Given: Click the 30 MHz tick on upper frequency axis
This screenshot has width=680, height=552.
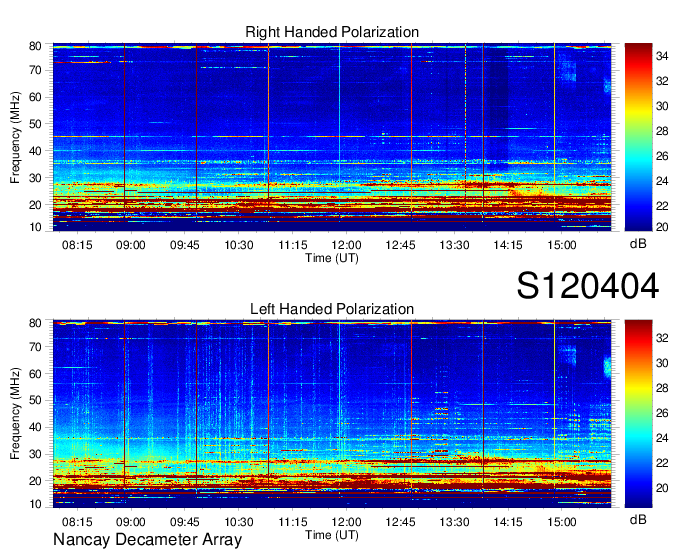Looking at the screenshot, I should (35, 178).
